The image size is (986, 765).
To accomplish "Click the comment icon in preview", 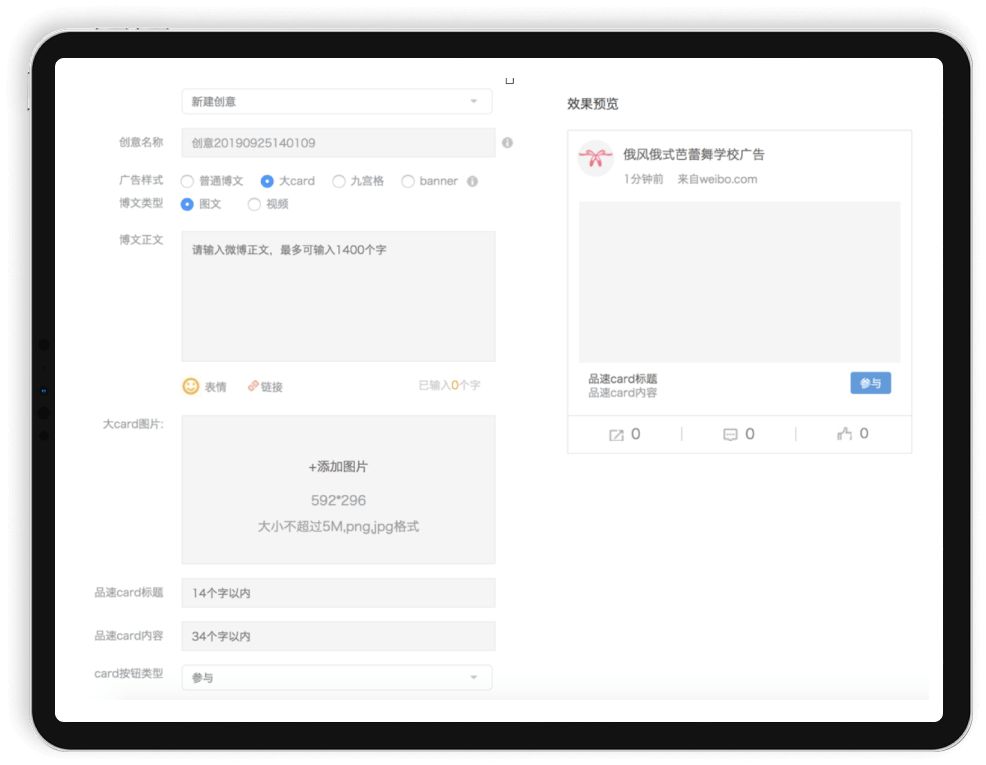I will tap(730, 435).
